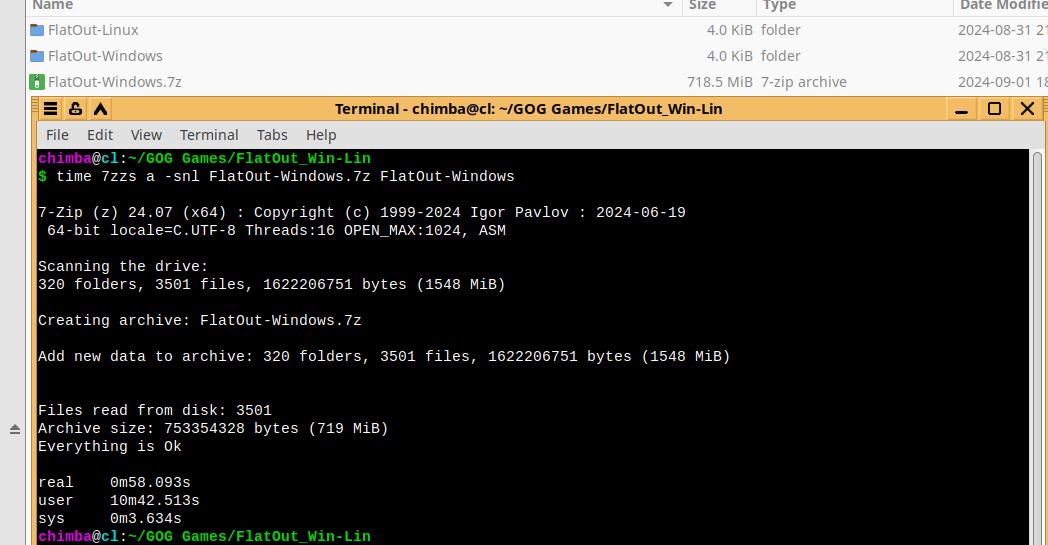
Task: Open the Tabs menu in Terminal
Action: 272,135
